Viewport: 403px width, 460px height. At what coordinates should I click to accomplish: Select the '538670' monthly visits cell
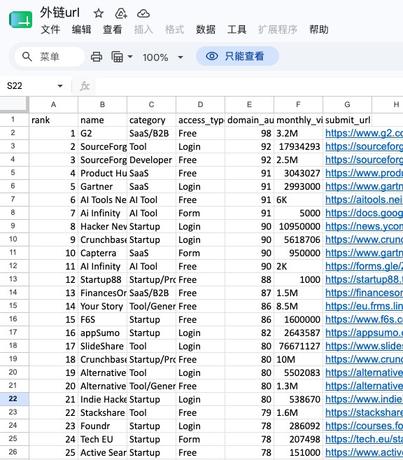298,399
